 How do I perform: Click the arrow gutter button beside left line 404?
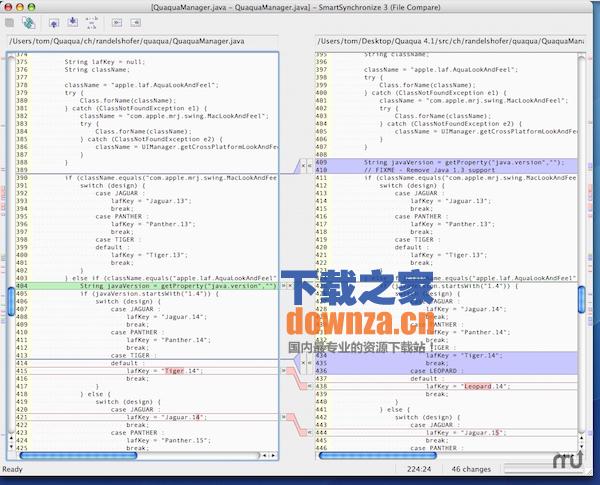[284, 286]
